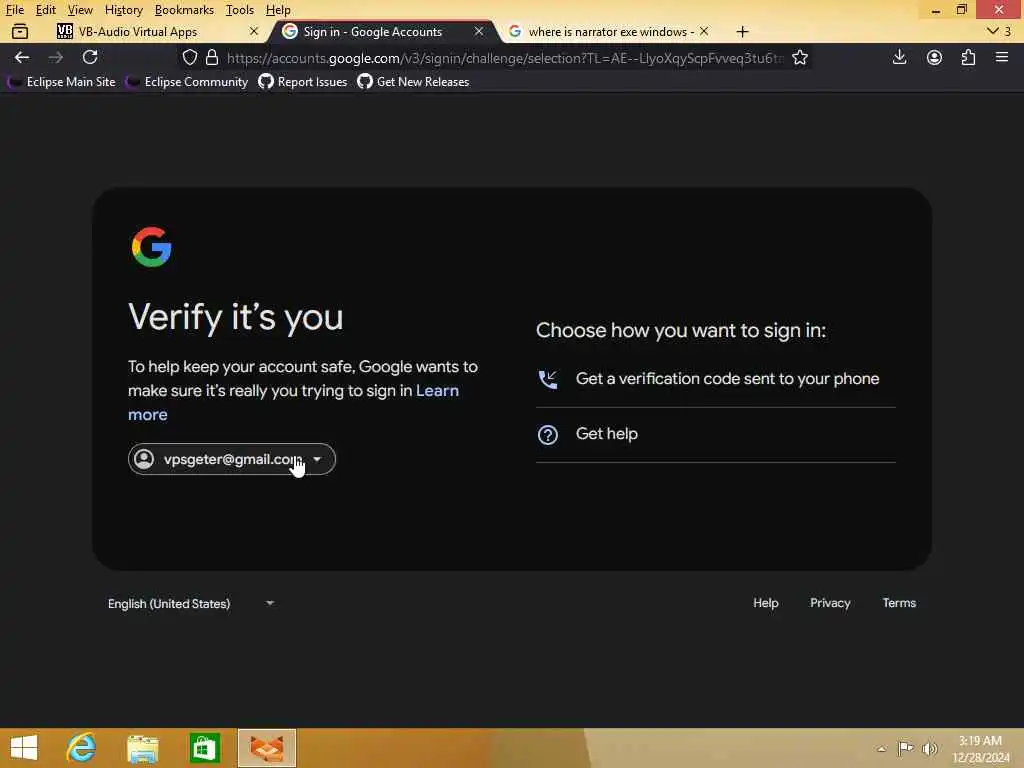
Task: Click the Firefox taskbar button
Action: [x=266, y=748]
